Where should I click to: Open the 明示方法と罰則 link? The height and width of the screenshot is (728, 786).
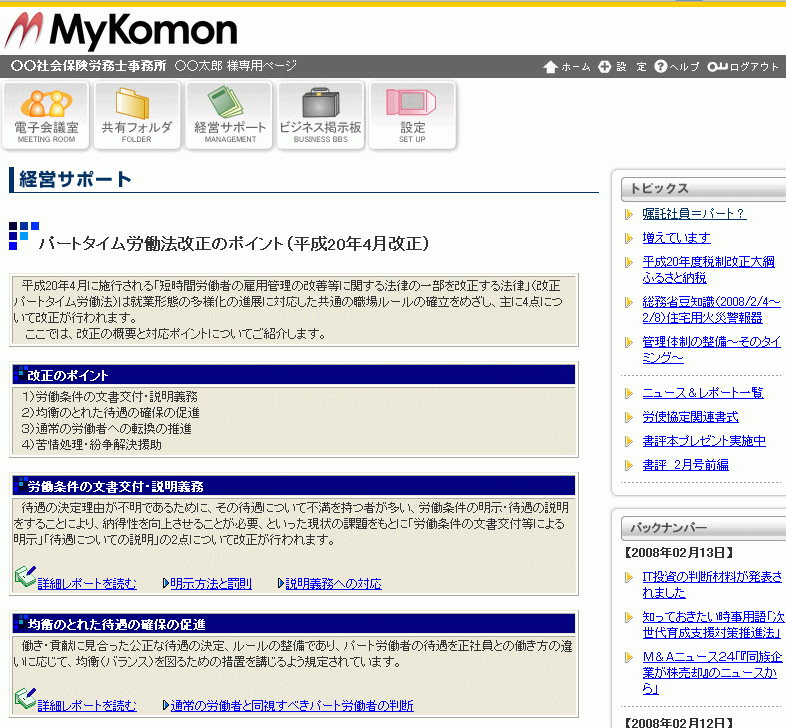(210, 583)
